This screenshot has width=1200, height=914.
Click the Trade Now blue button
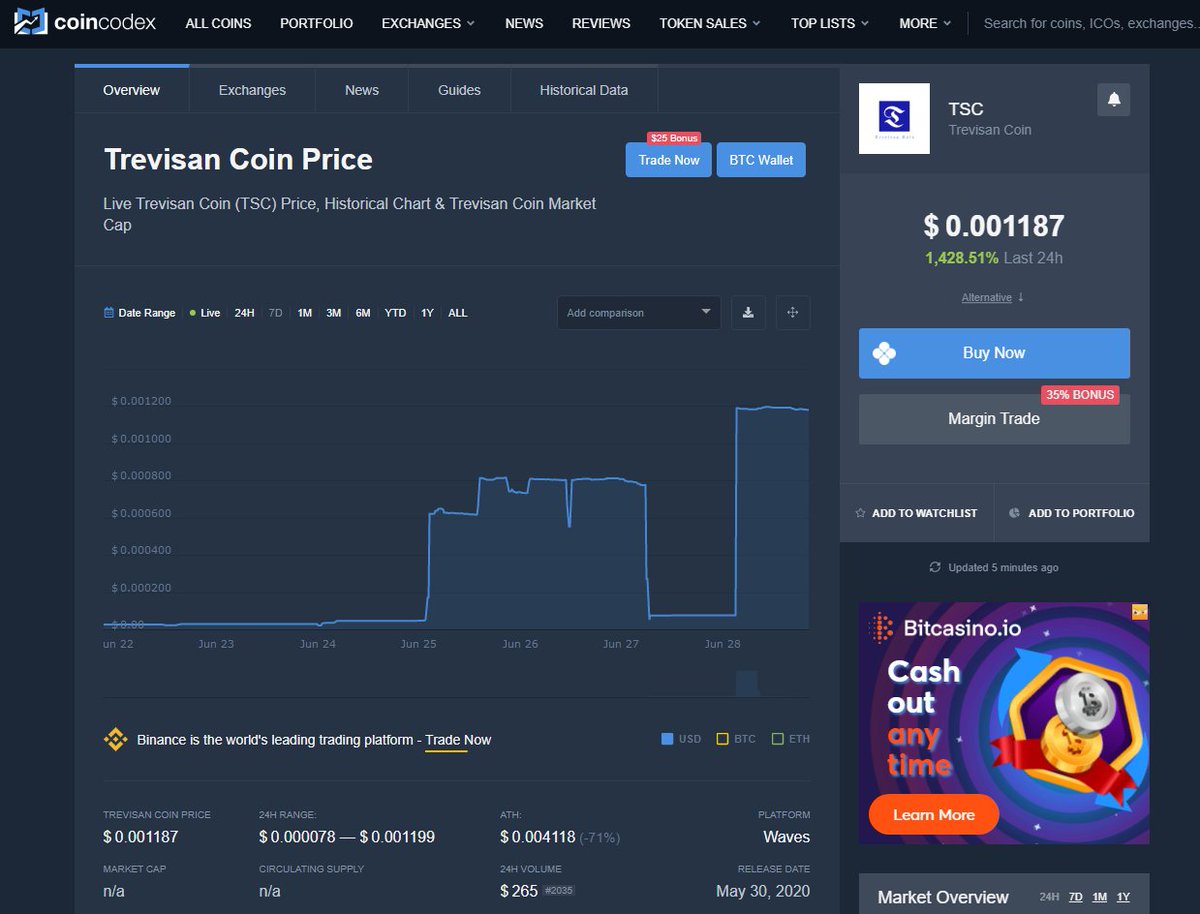(669, 160)
